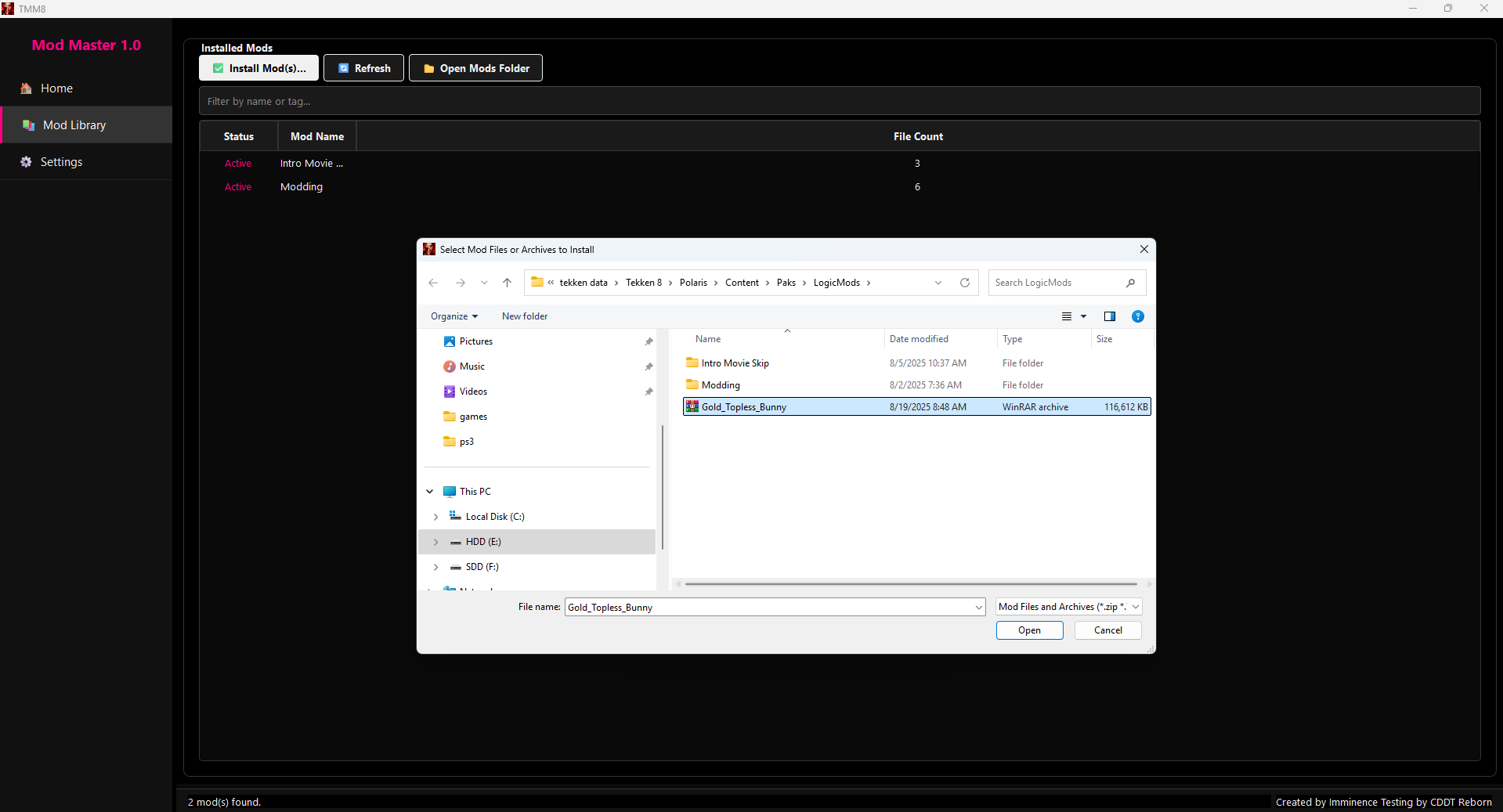The width and height of the screenshot is (1503, 812).
Task: Toggle the preview pane icon
Action: (x=1109, y=316)
